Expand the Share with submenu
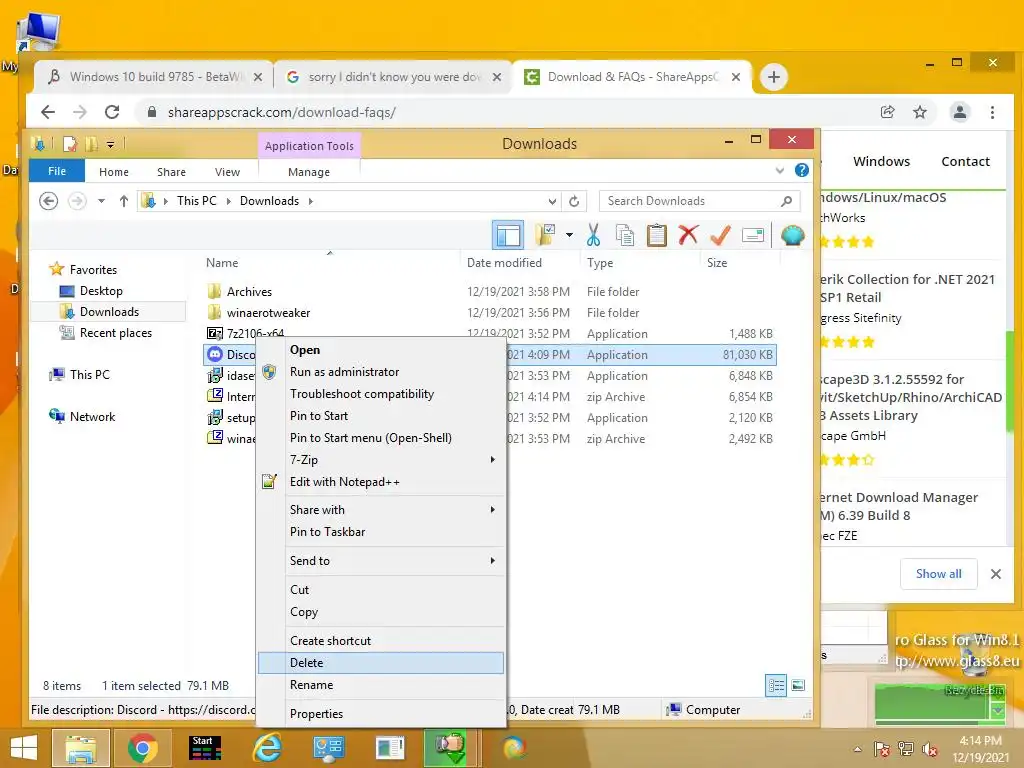 coord(381,510)
